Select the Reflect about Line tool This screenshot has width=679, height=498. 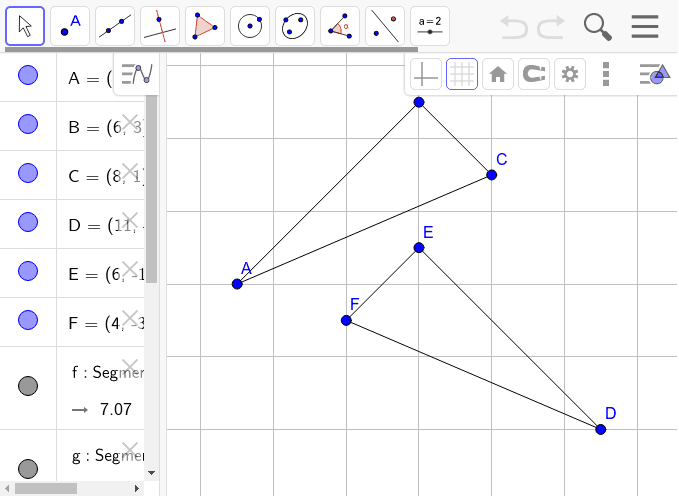click(385, 26)
